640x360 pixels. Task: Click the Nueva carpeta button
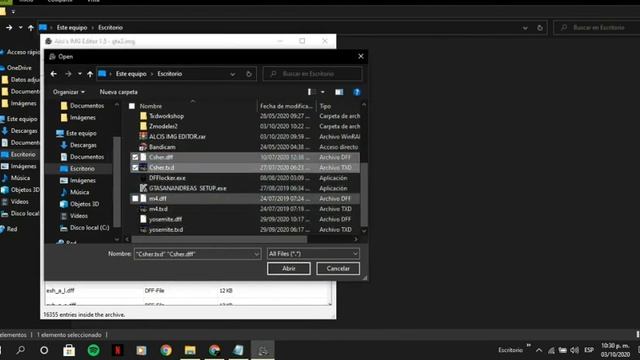(118, 92)
